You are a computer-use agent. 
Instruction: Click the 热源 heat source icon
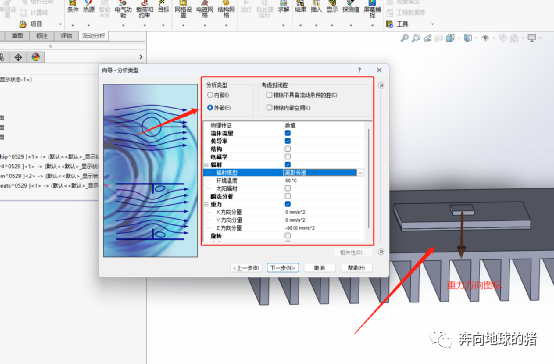(x=89, y=6)
